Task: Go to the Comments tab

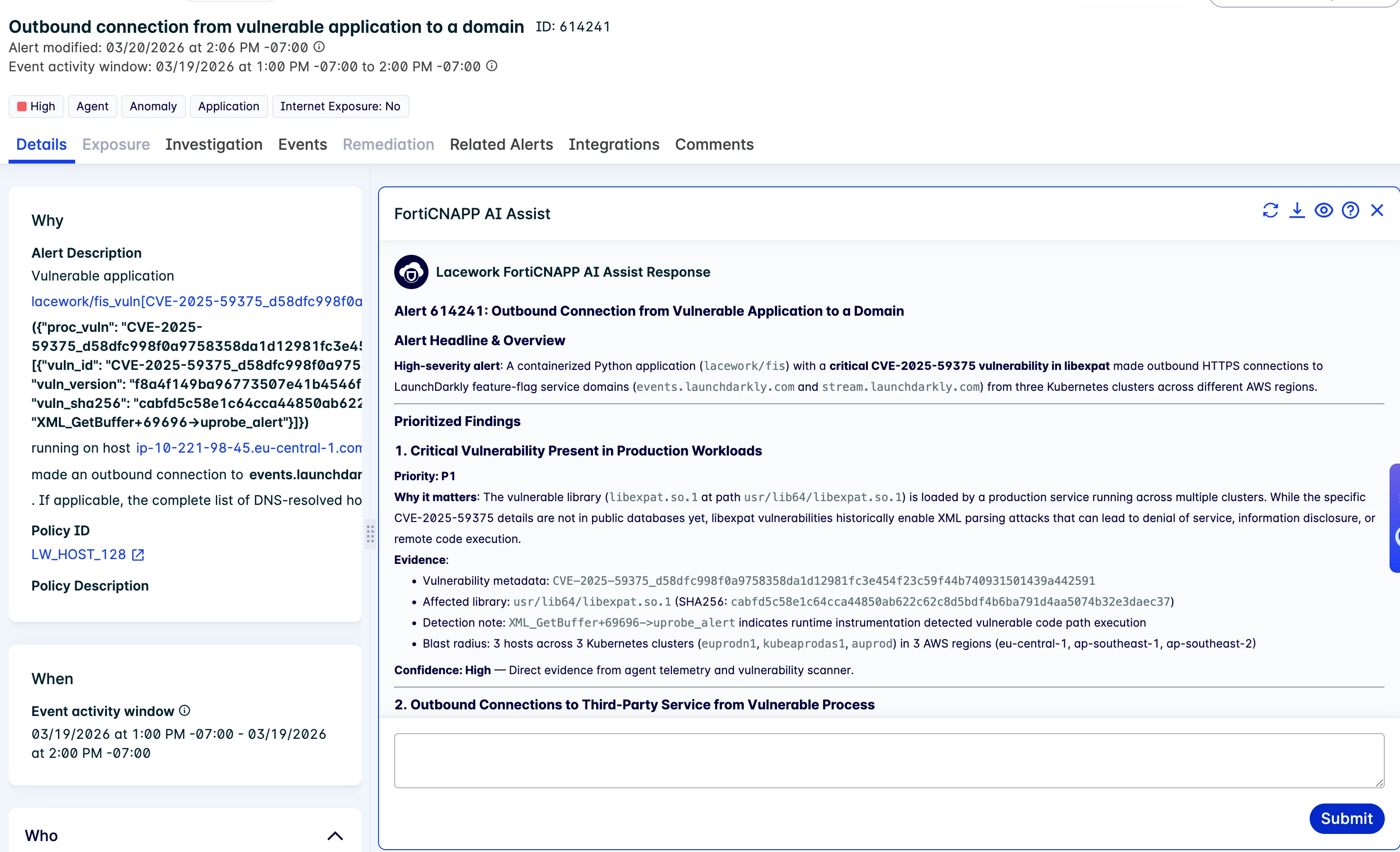Action: 714,144
